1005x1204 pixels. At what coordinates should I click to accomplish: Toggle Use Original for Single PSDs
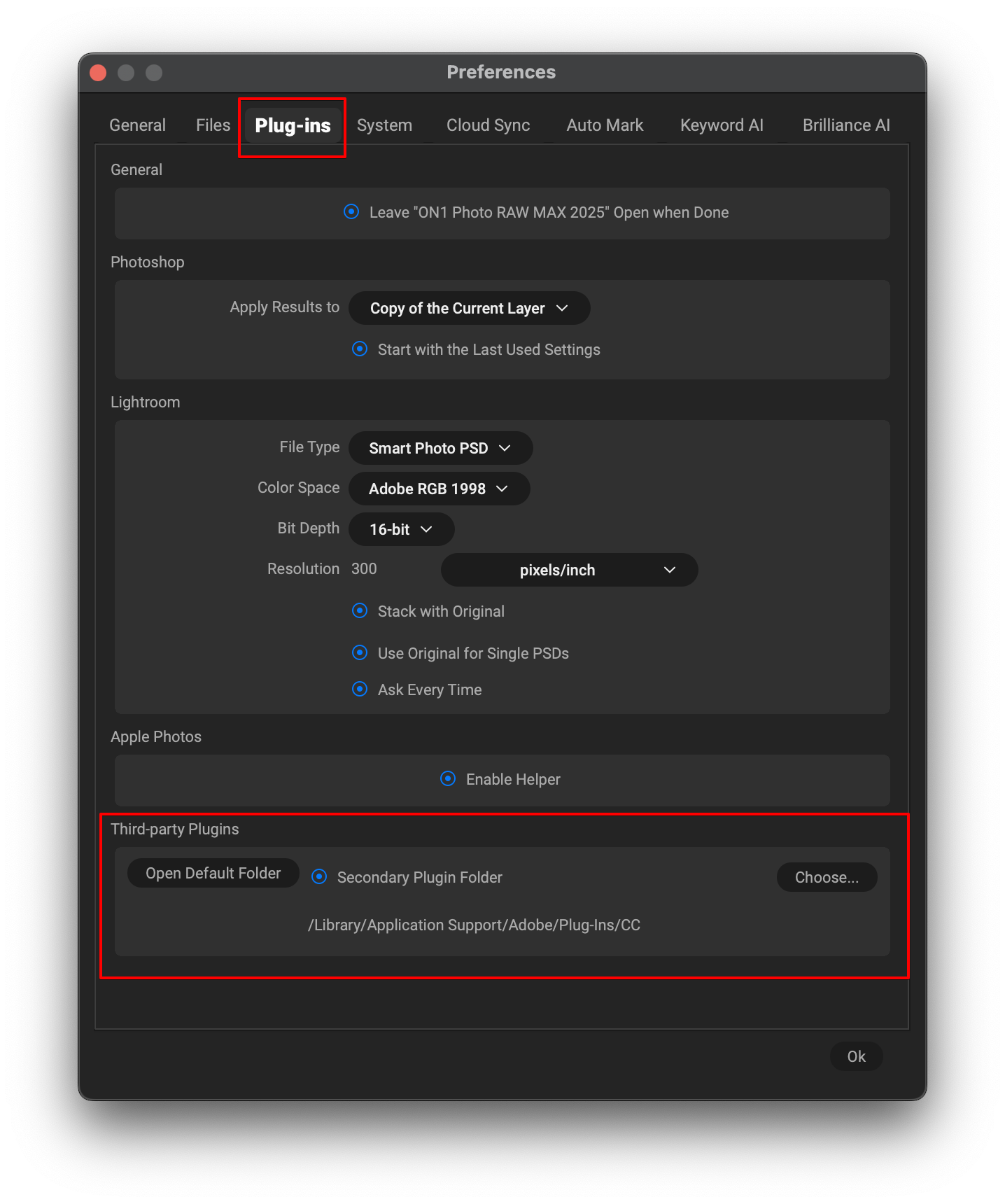coord(360,653)
